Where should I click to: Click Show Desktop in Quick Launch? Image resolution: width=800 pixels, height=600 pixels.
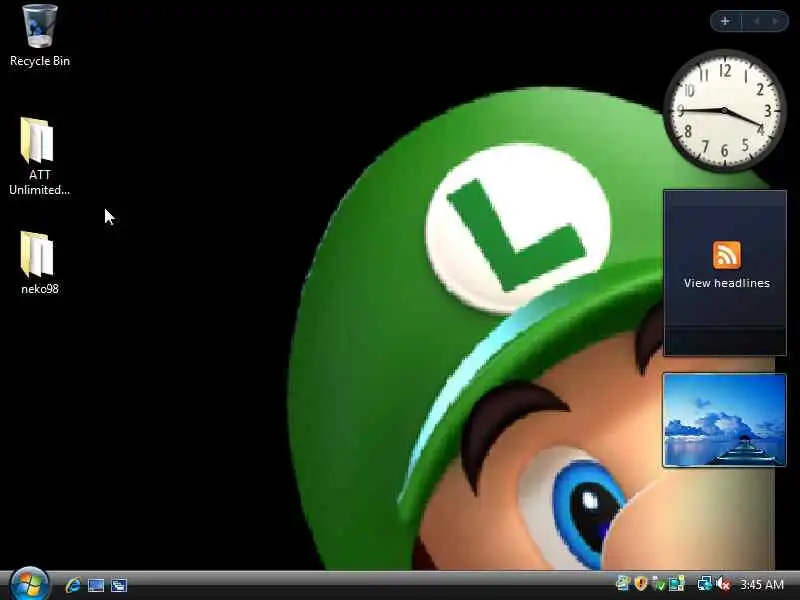95,585
